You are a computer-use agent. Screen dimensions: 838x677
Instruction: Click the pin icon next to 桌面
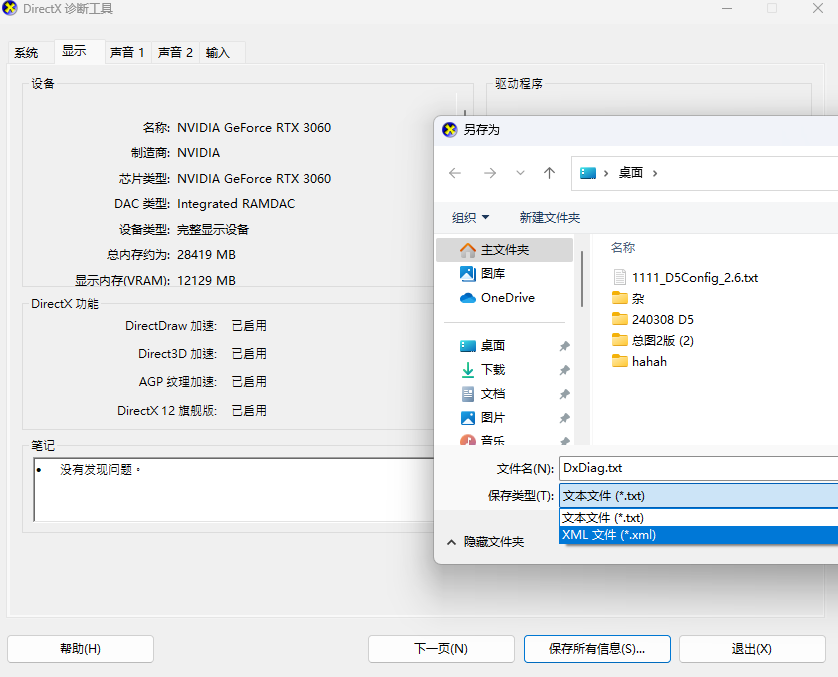564,346
